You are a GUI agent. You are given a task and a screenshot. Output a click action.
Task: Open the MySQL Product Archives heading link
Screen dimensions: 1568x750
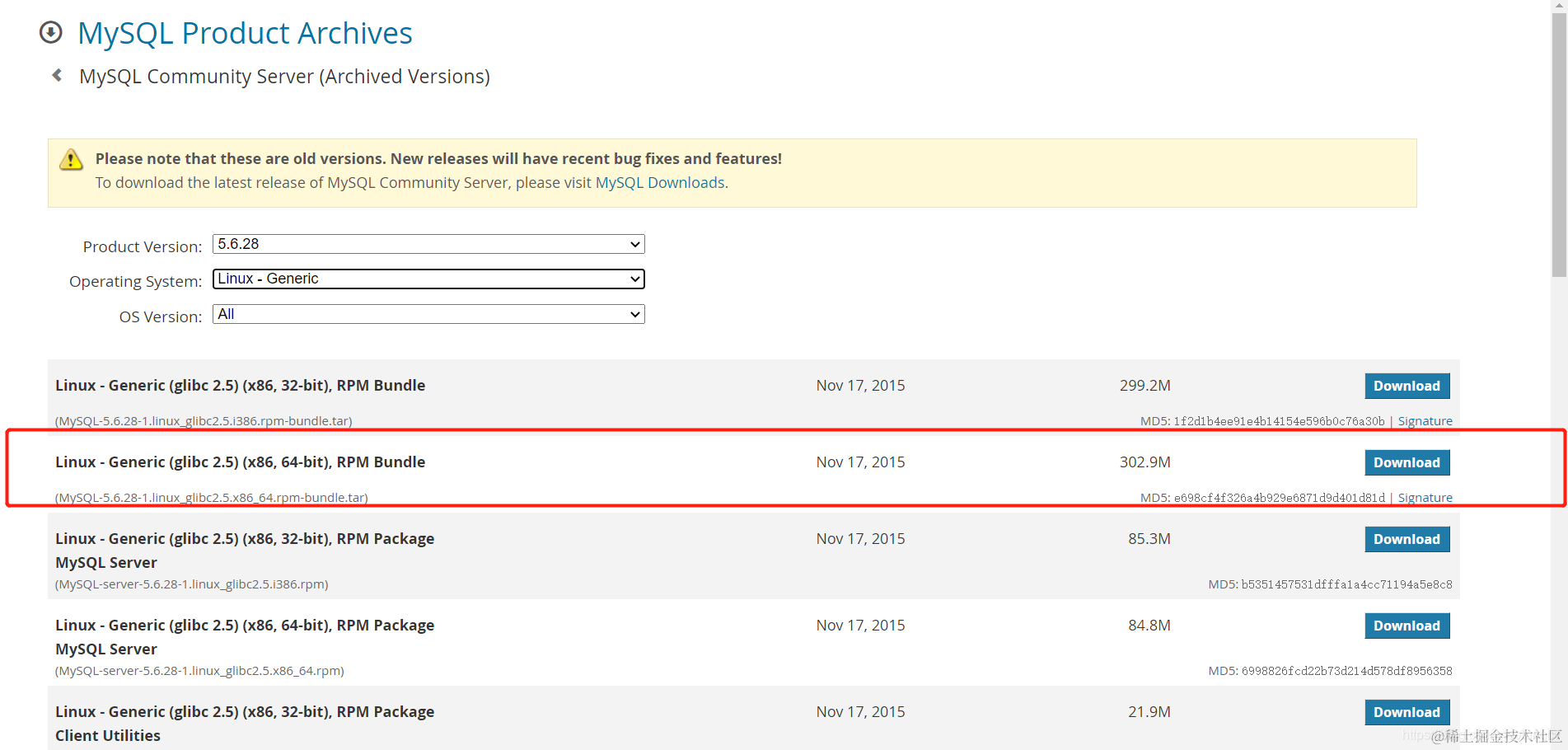click(x=245, y=33)
